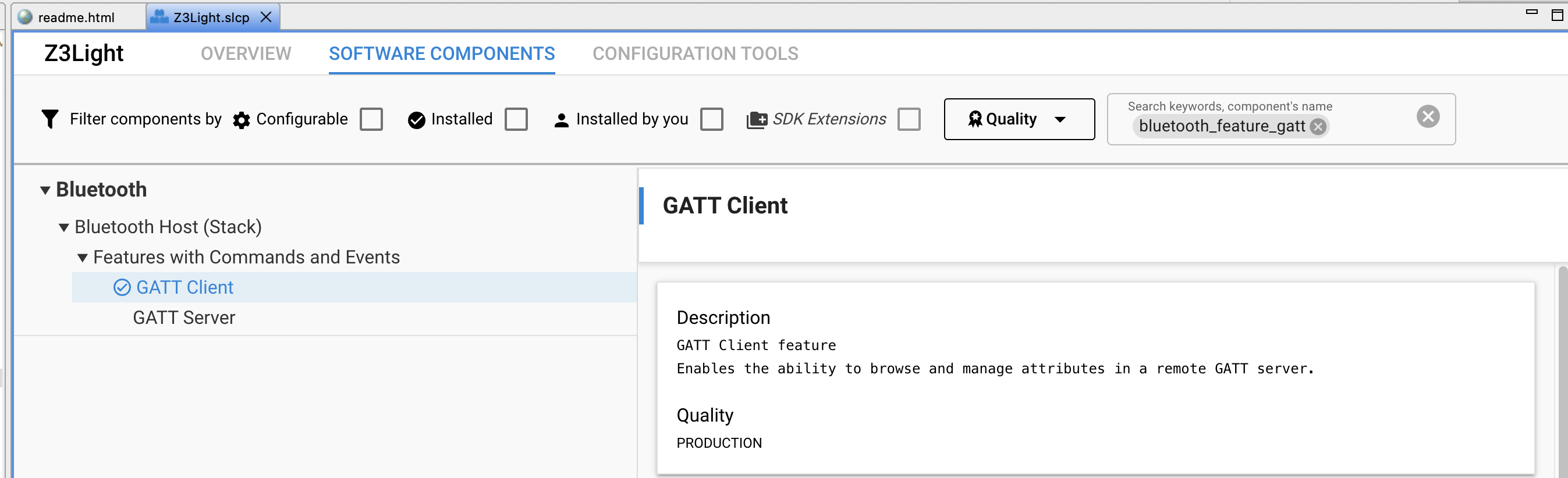Open the CONFIGURATION TOOLS tab
1568x478 pixels.
point(695,53)
